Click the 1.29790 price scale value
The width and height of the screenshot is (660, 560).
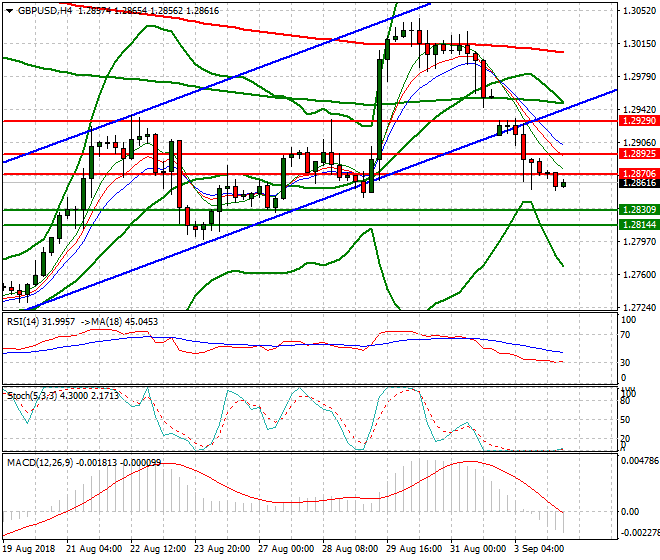coord(639,77)
